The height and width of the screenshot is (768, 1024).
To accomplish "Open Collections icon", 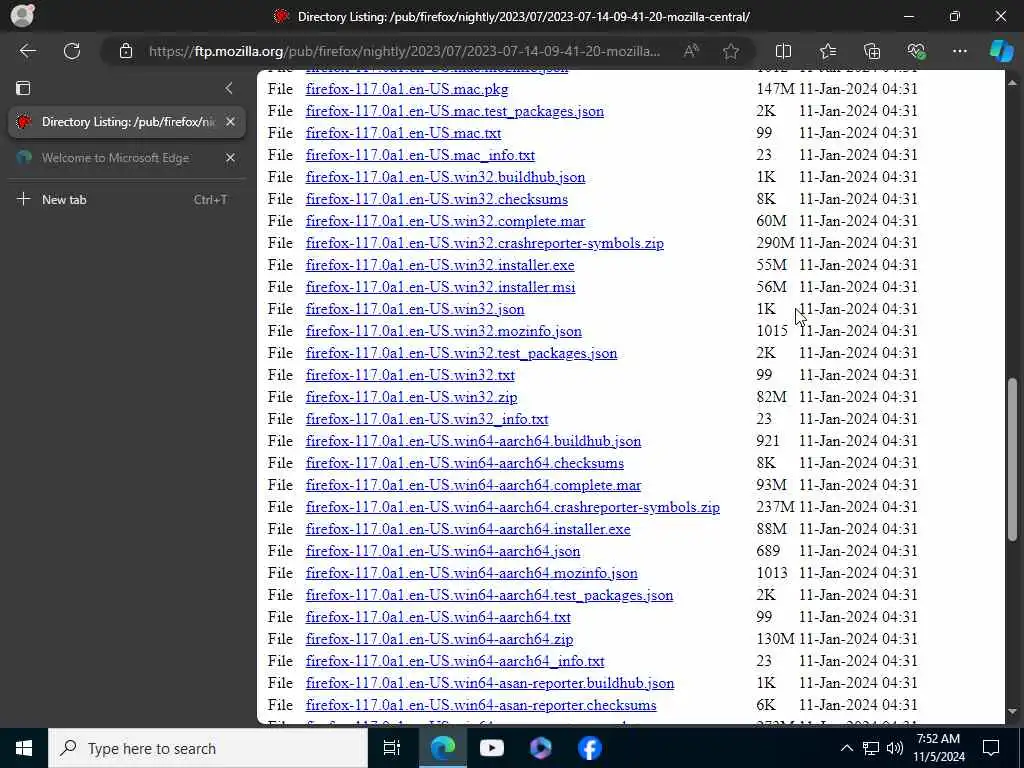I will (872, 51).
